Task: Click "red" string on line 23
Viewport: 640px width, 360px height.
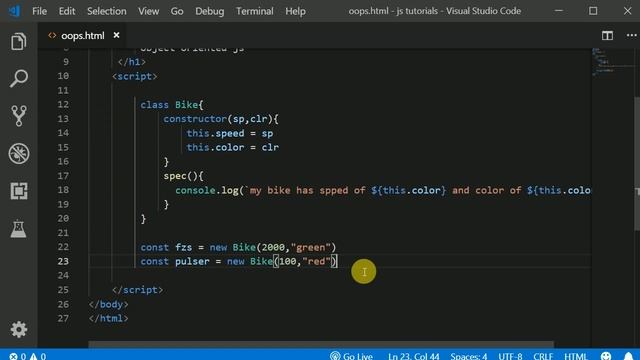Action: click(316, 261)
